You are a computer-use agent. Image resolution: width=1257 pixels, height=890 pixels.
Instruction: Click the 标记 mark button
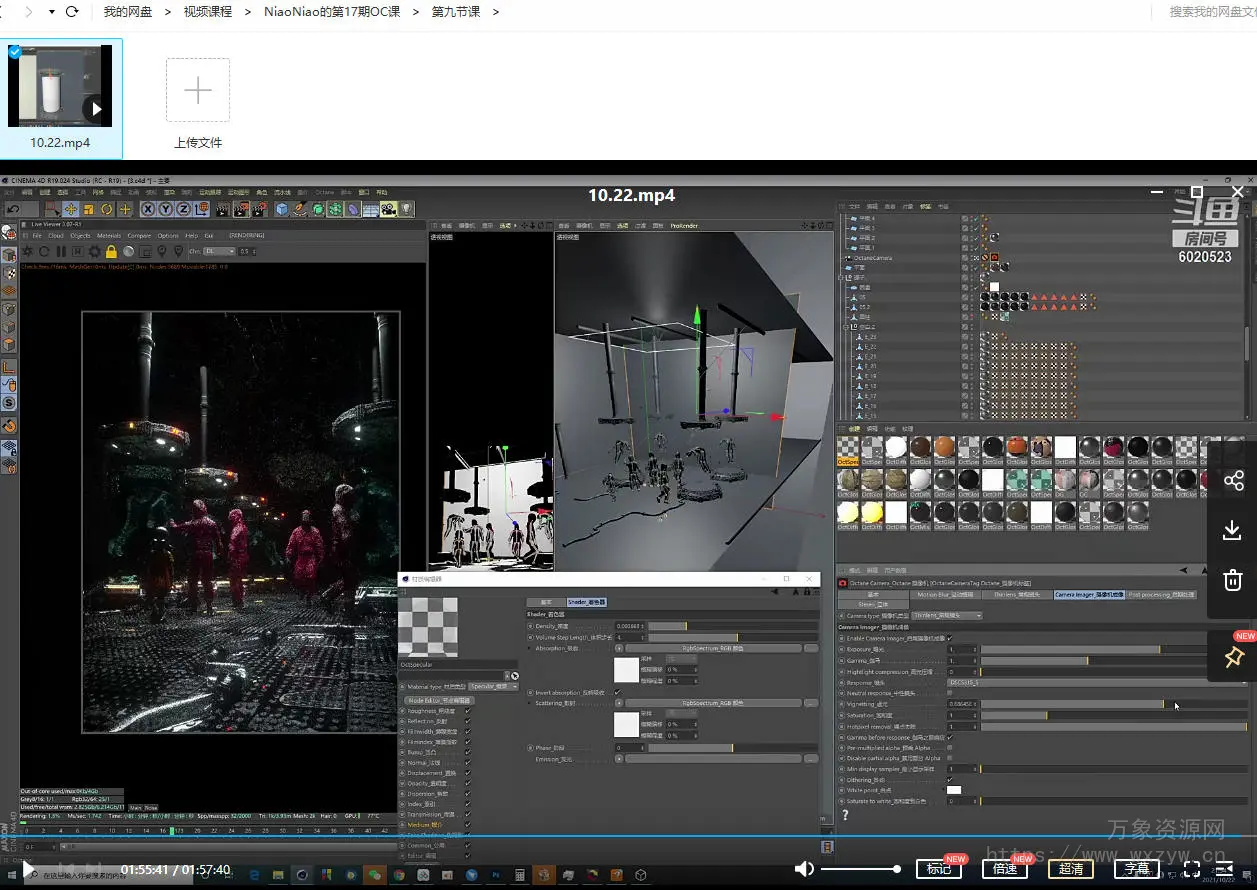(939, 868)
